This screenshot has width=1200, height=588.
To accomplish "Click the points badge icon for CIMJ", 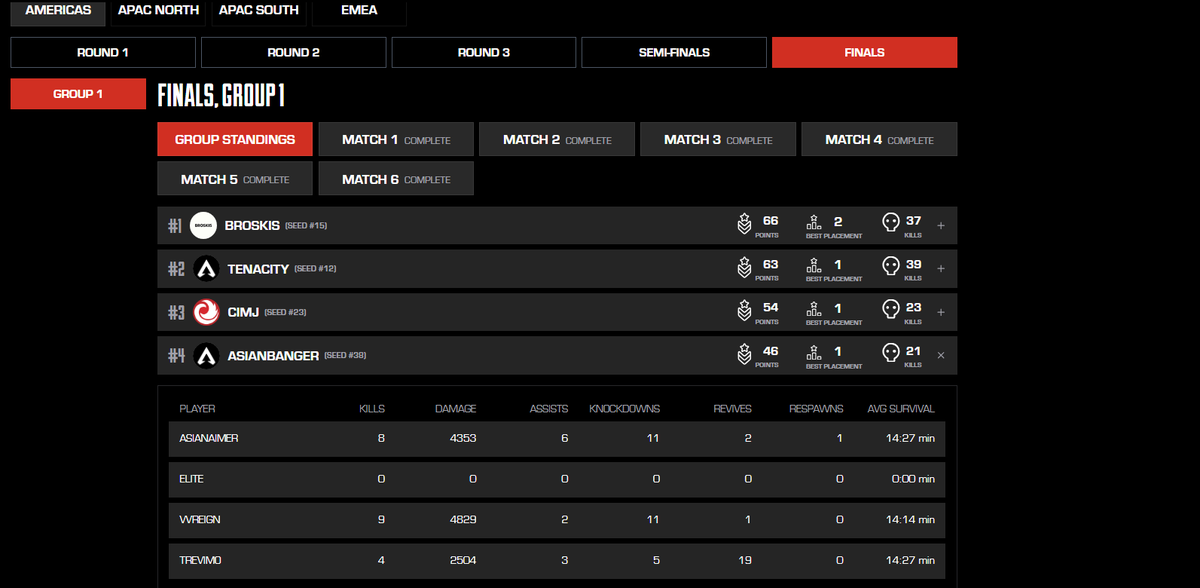I will 744,312.
